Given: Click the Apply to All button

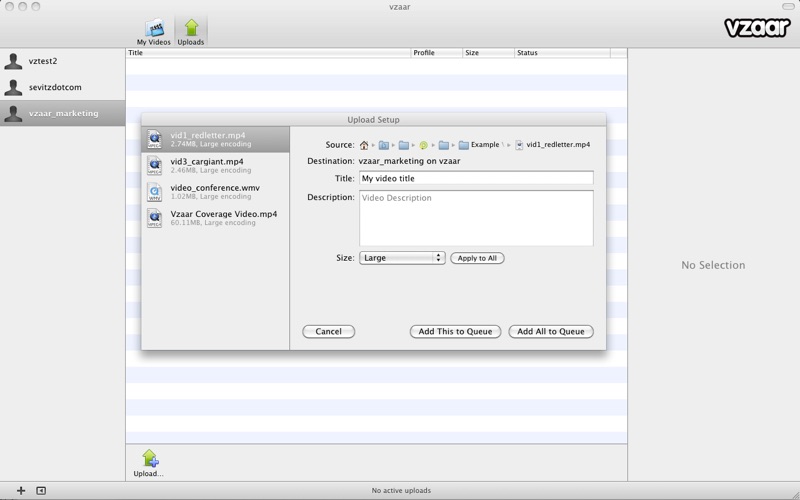Looking at the screenshot, I should pos(477,258).
